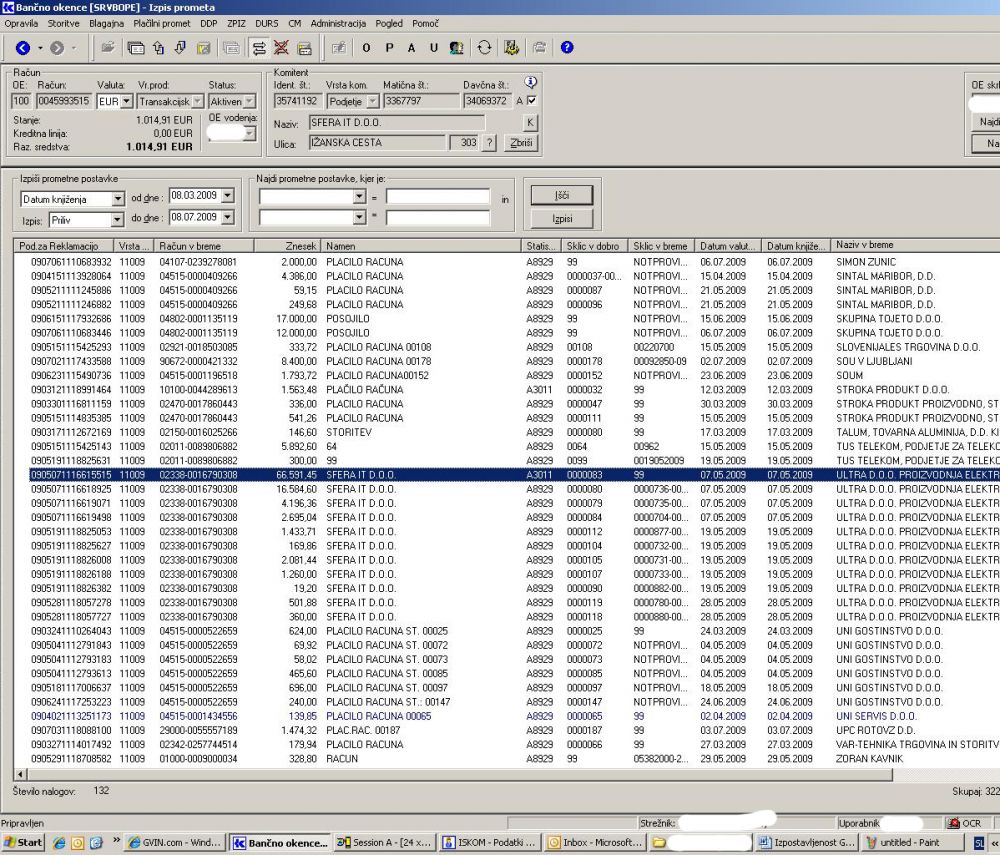Open the 'od dne' date picker dropdown
The width and height of the screenshot is (1000, 855).
226,196
